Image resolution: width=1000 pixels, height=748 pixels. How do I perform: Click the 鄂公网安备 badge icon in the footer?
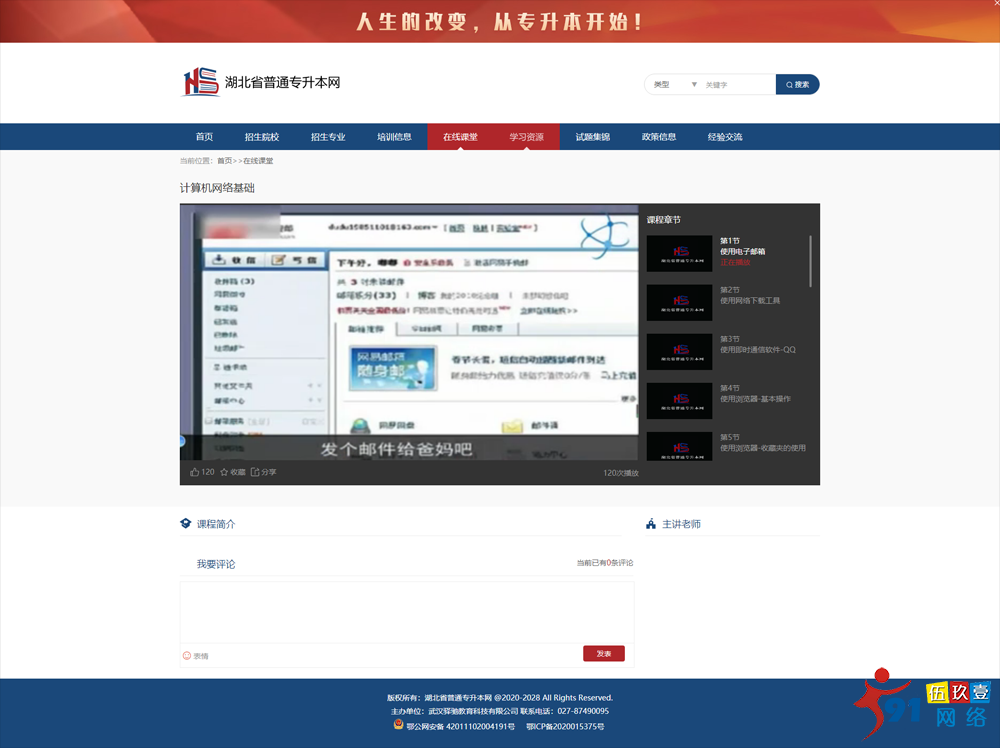click(398, 724)
